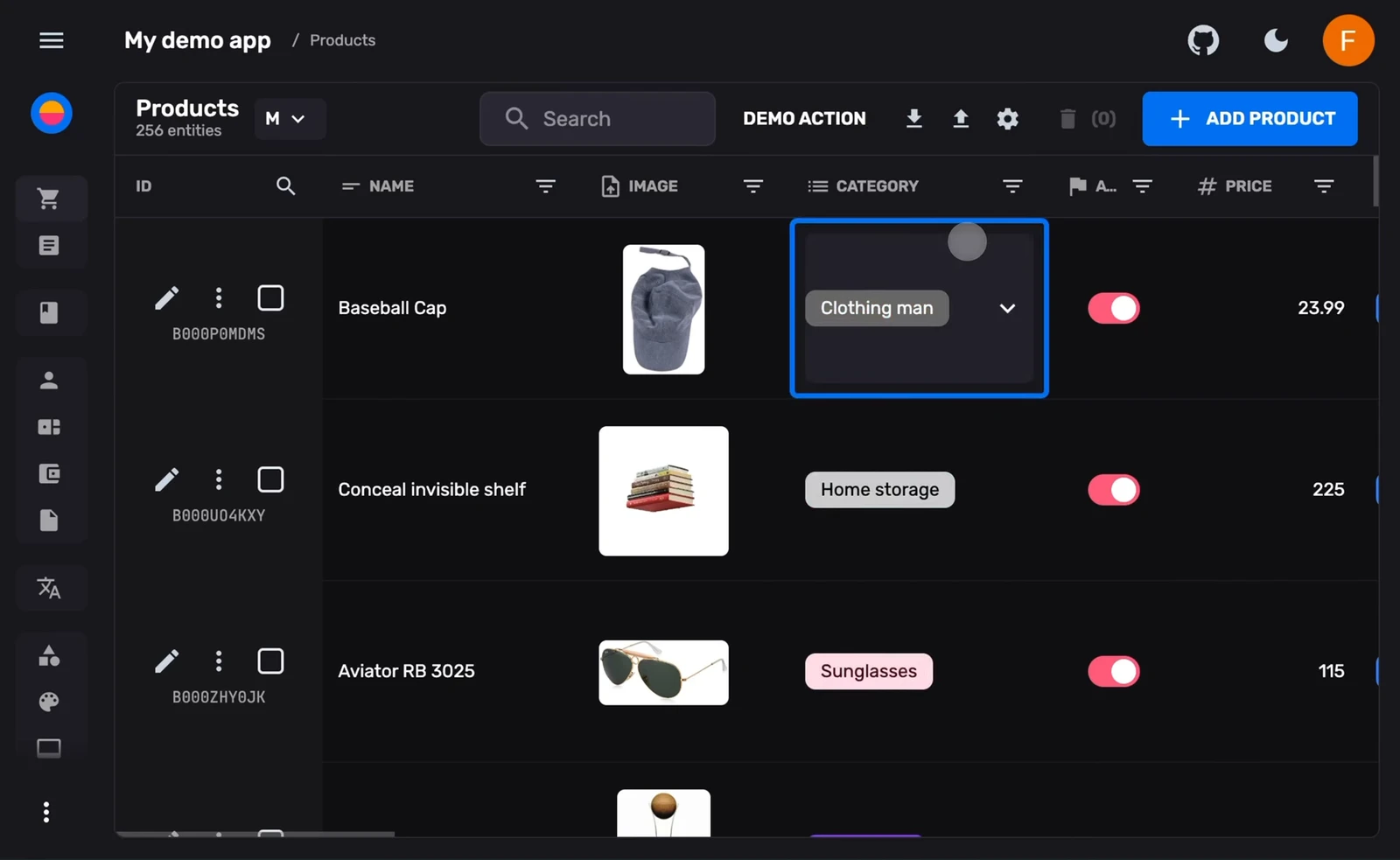Click the IMAGE column header
Viewport: 1400px width, 860px height.
point(653,185)
